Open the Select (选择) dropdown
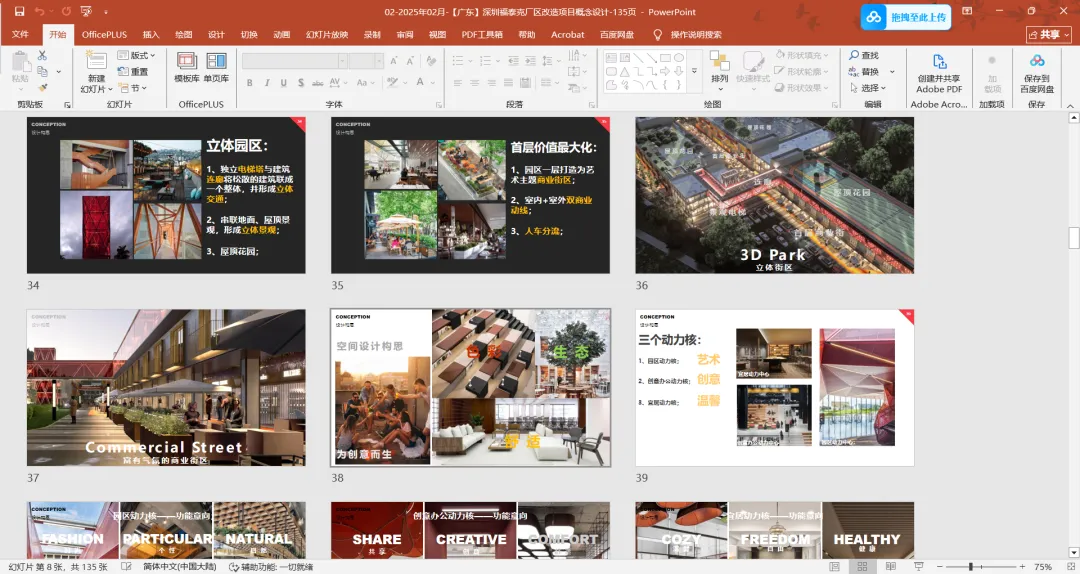Screen dimensions: 1080x574 coord(867,88)
